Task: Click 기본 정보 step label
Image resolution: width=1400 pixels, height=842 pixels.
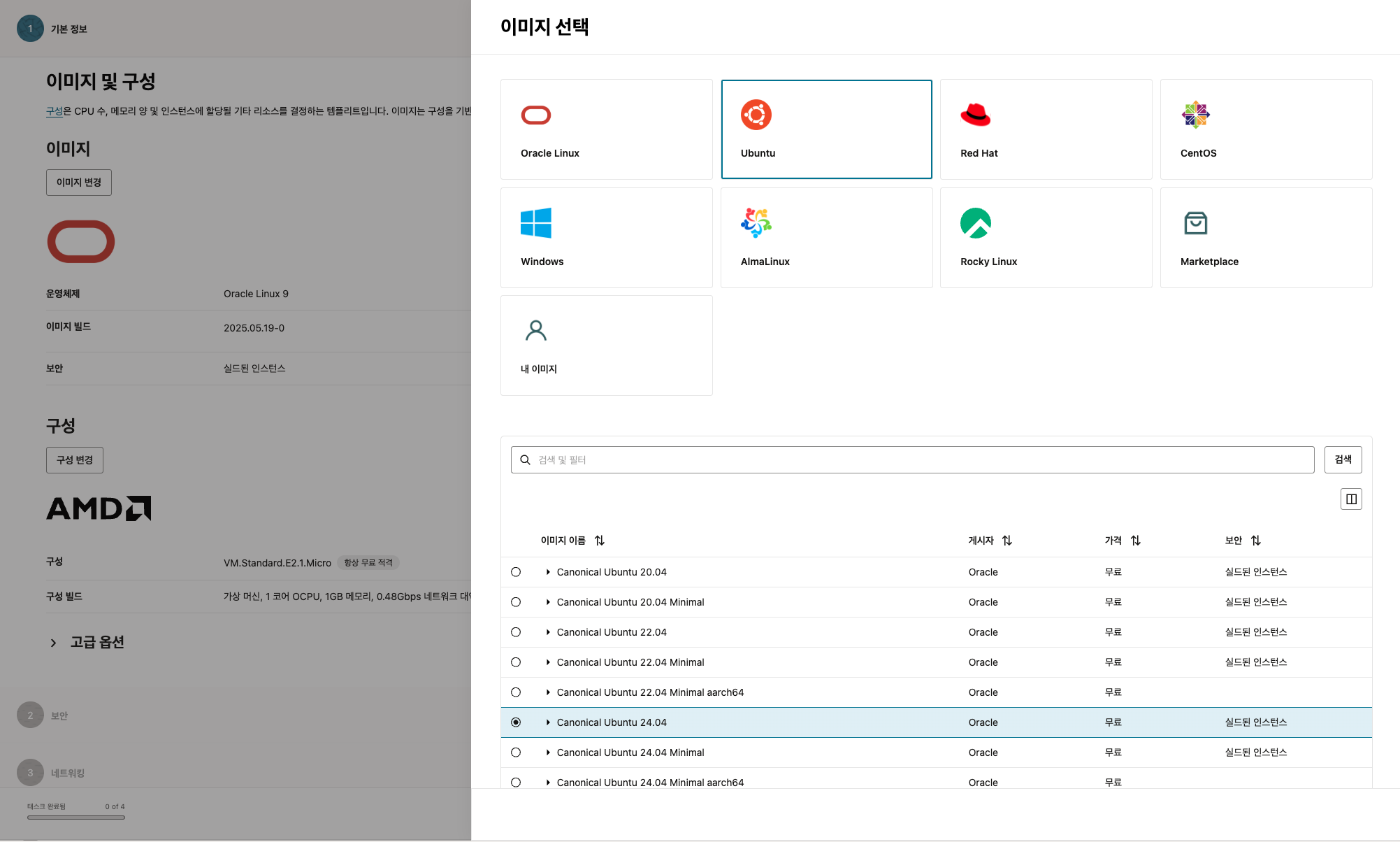Action: [x=68, y=29]
